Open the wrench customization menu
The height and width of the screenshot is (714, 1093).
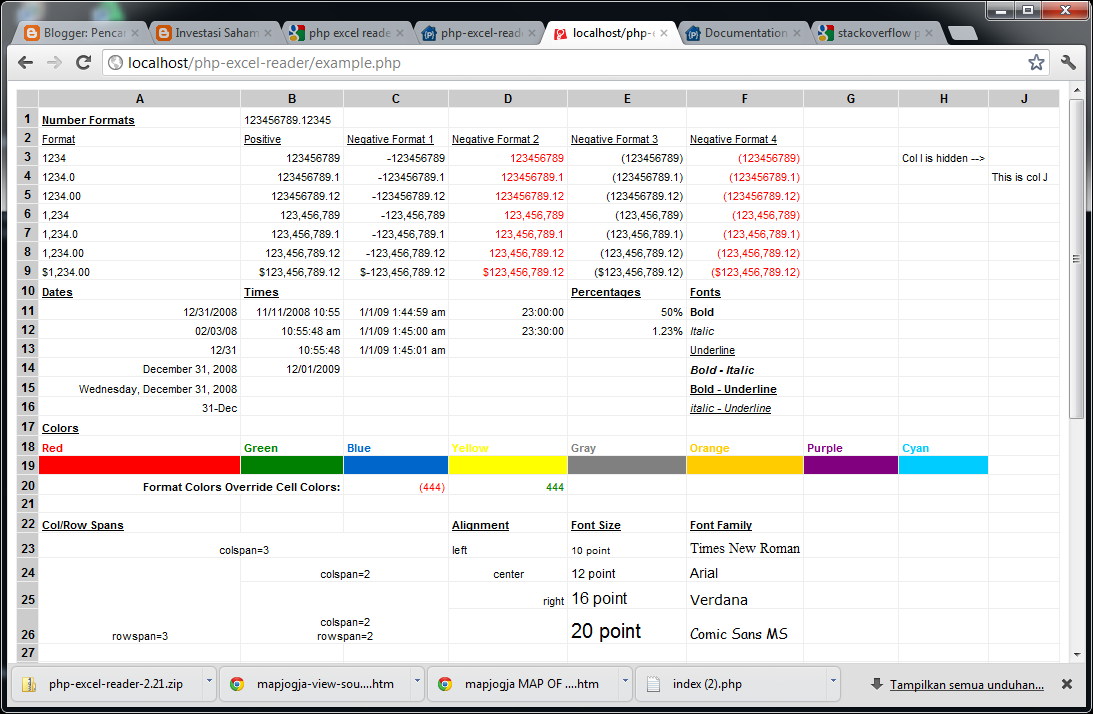(x=1068, y=62)
